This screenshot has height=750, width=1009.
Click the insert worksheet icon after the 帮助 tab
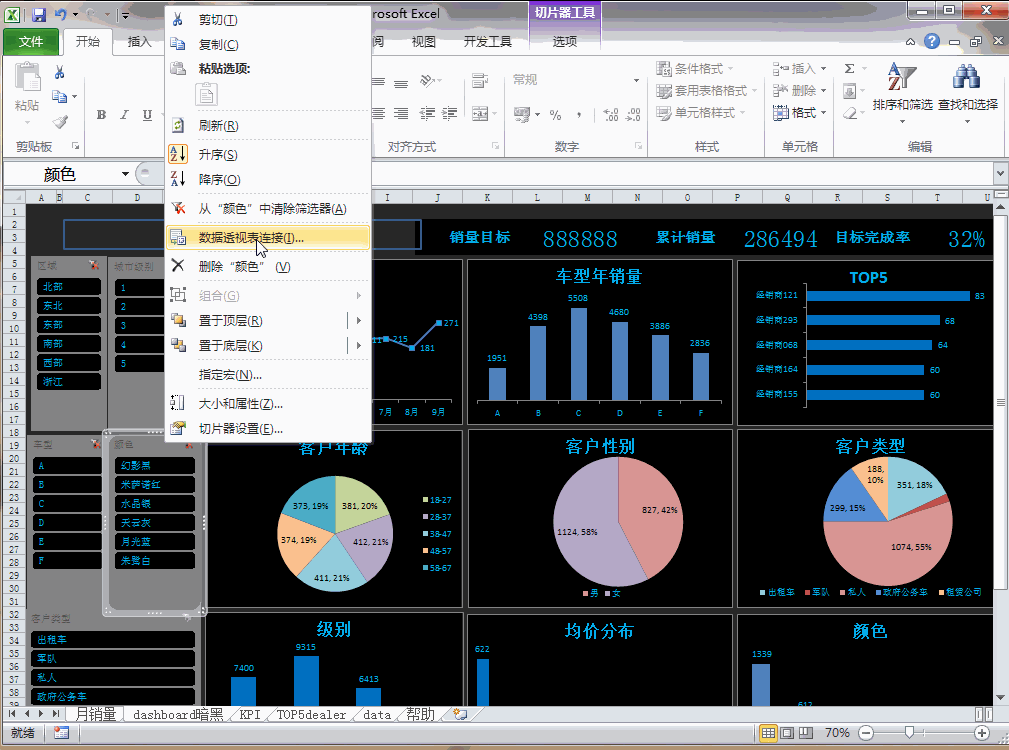click(x=459, y=714)
